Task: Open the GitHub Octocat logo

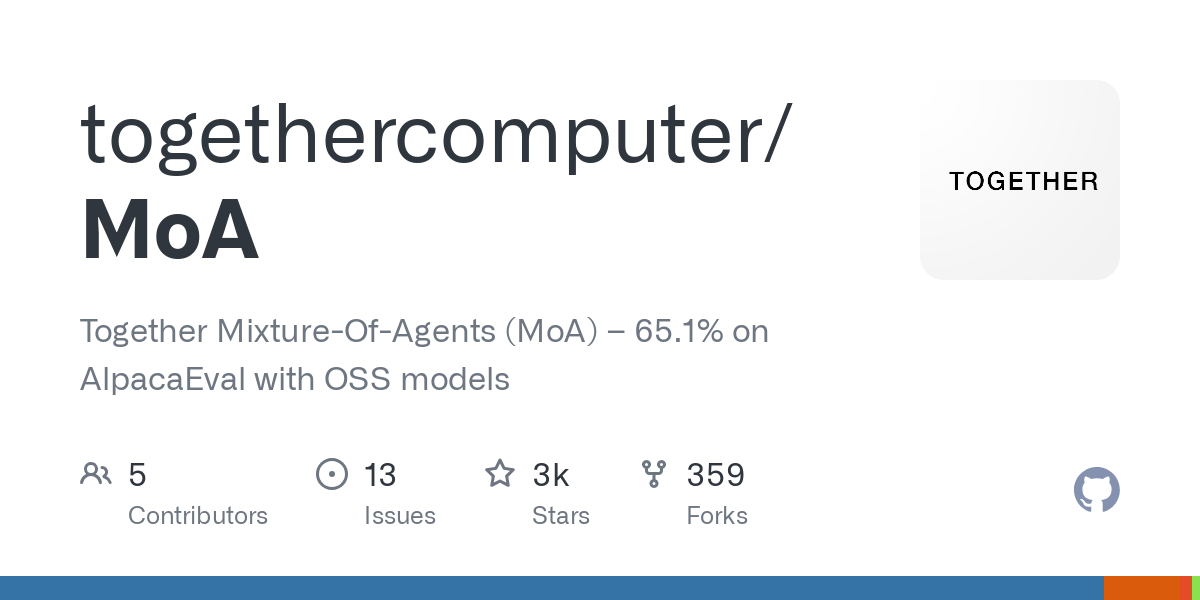Action: point(1097,490)
